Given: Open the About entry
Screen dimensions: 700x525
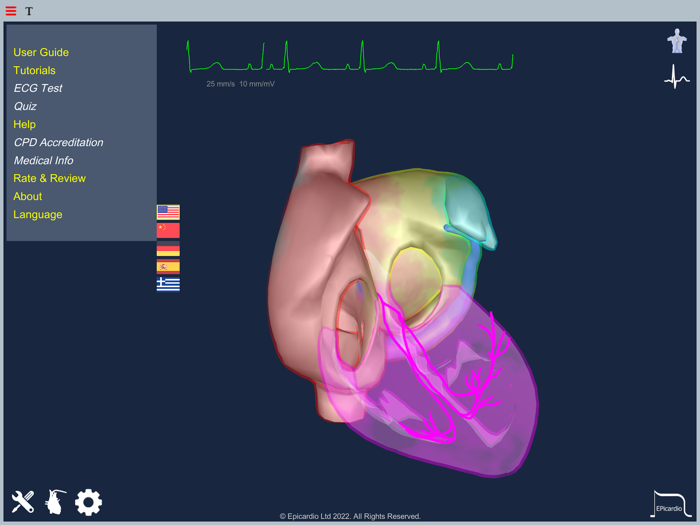Looking at the screenshot, I should (28, 196).
